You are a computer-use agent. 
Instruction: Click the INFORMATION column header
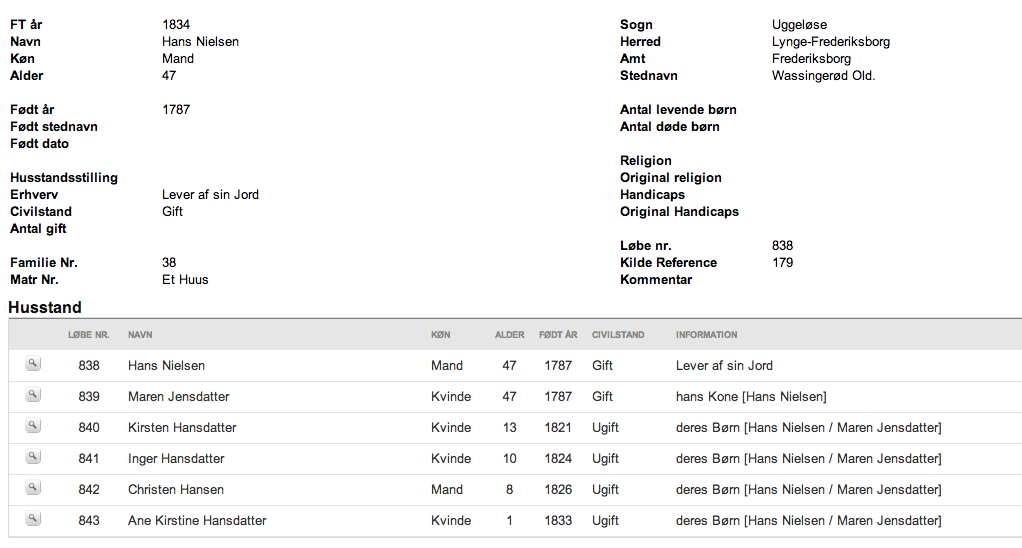707,335
